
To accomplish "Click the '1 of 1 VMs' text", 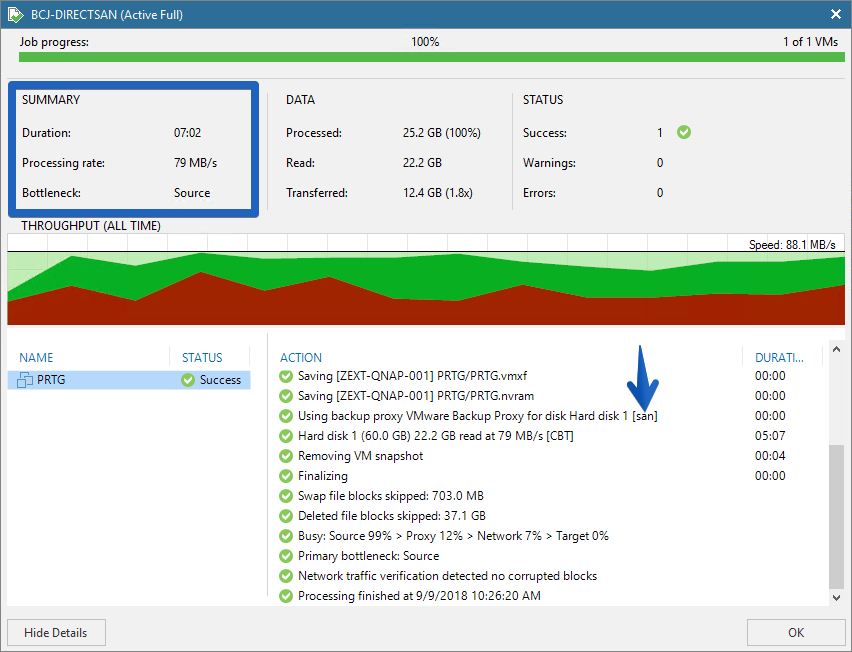I will coord(810,42).
